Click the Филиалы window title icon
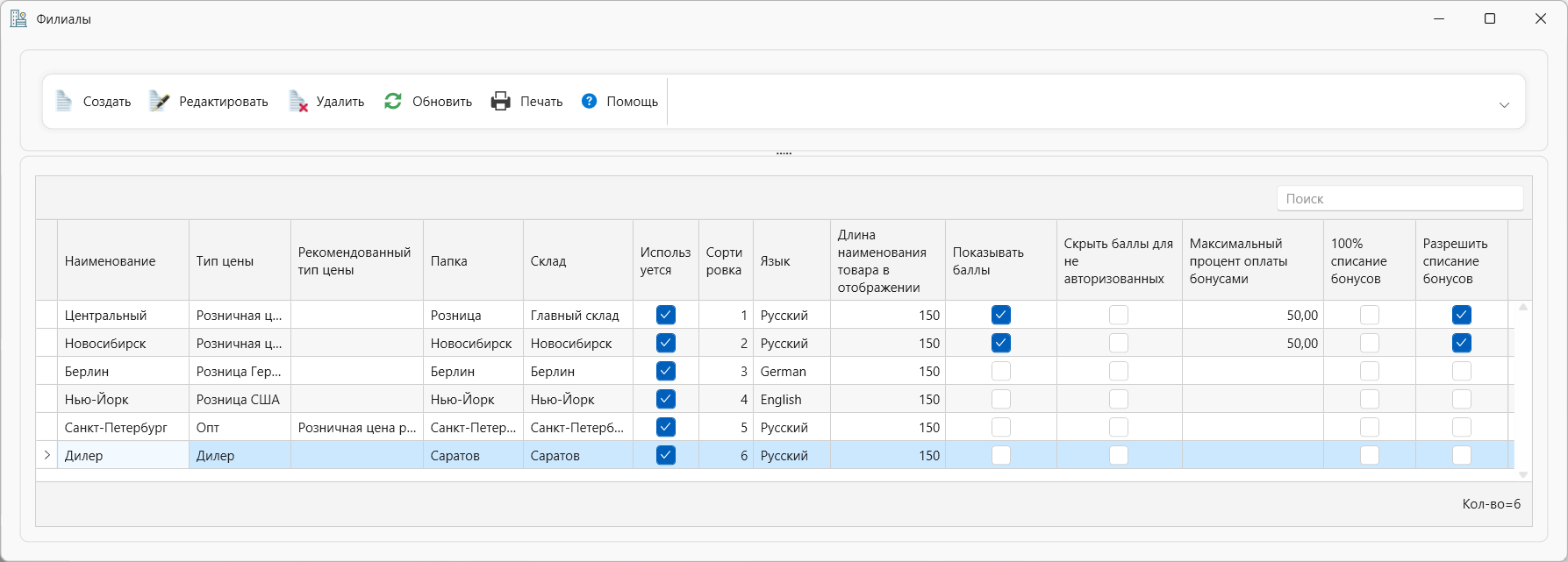Screen dimensions: 1568x562 point(18,18)
